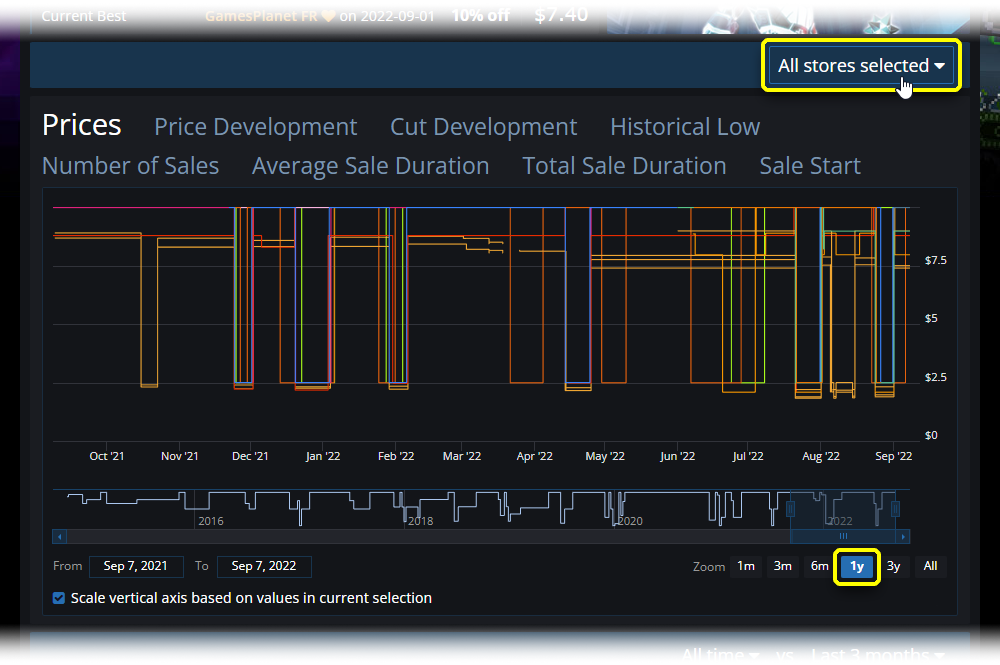This screenshot has height=665, width=1000.
Task: Click the From date field showing Sep 7, 2021
Action: [x=136, y=566]
